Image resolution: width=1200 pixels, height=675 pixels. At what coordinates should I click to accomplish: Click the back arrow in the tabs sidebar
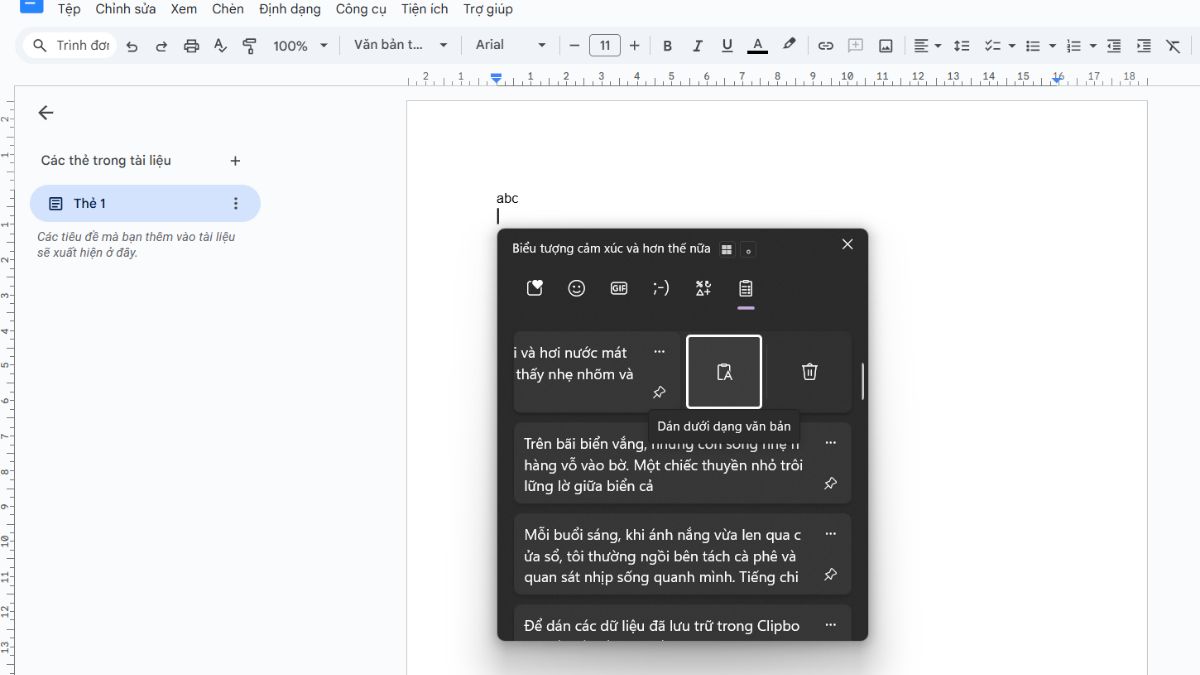tap(46, 113)
